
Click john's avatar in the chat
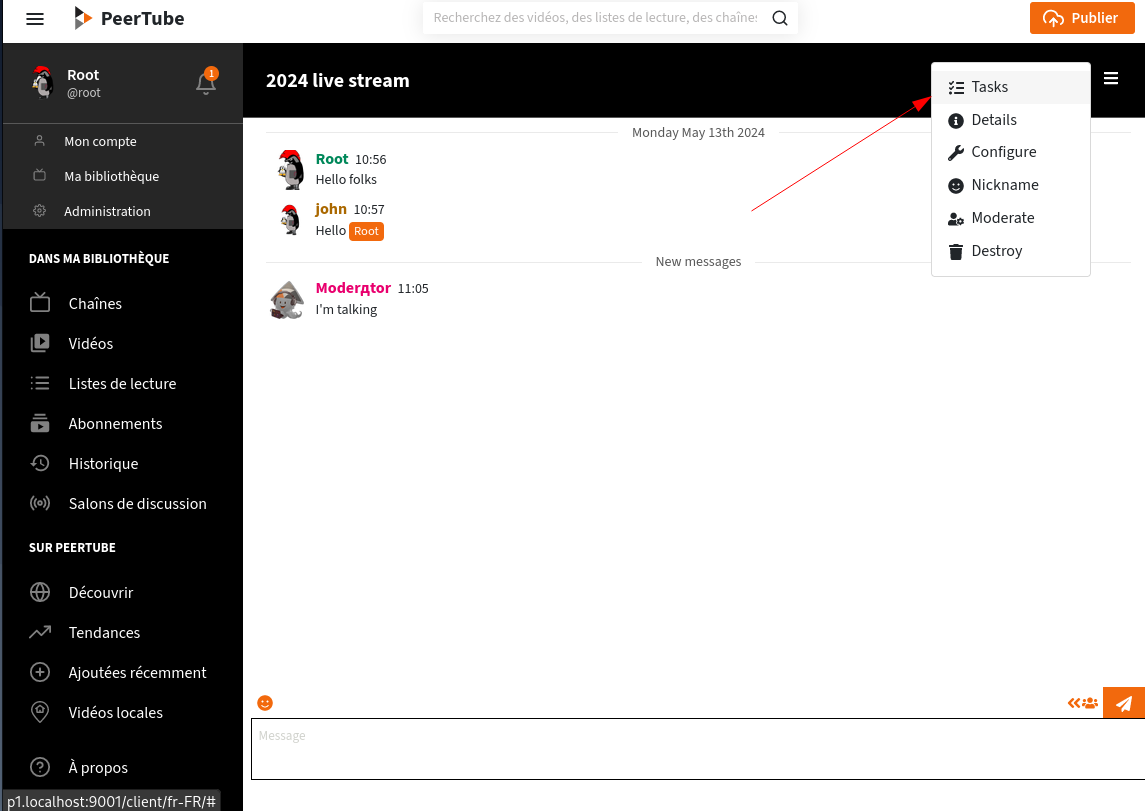pyautogui.click(x=291, y=220)
